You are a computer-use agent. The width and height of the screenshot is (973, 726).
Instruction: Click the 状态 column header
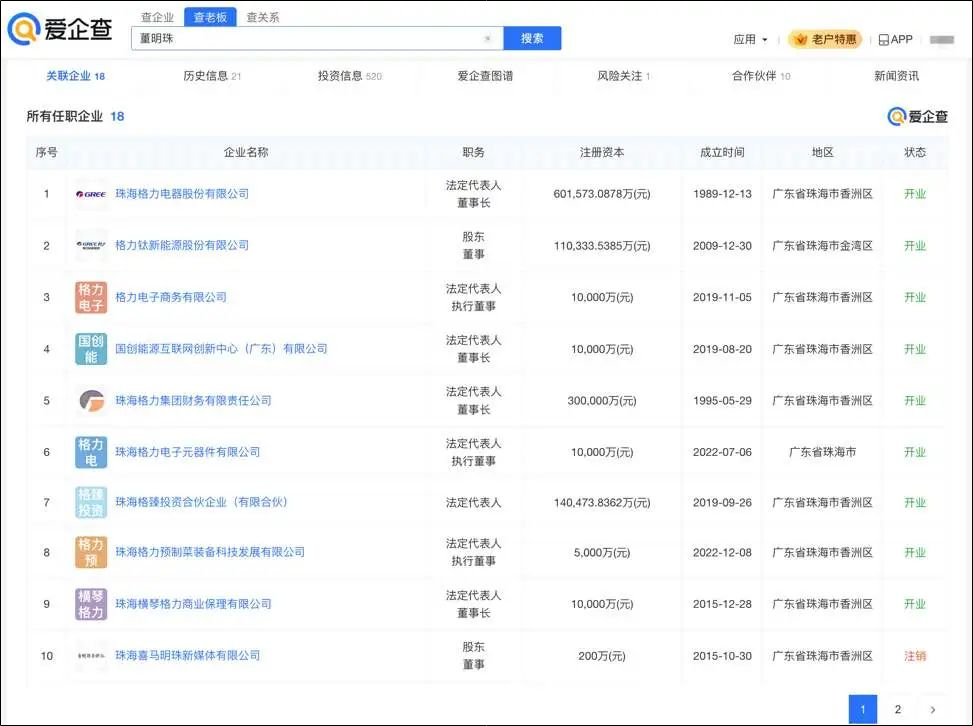[x=915, y=152]
